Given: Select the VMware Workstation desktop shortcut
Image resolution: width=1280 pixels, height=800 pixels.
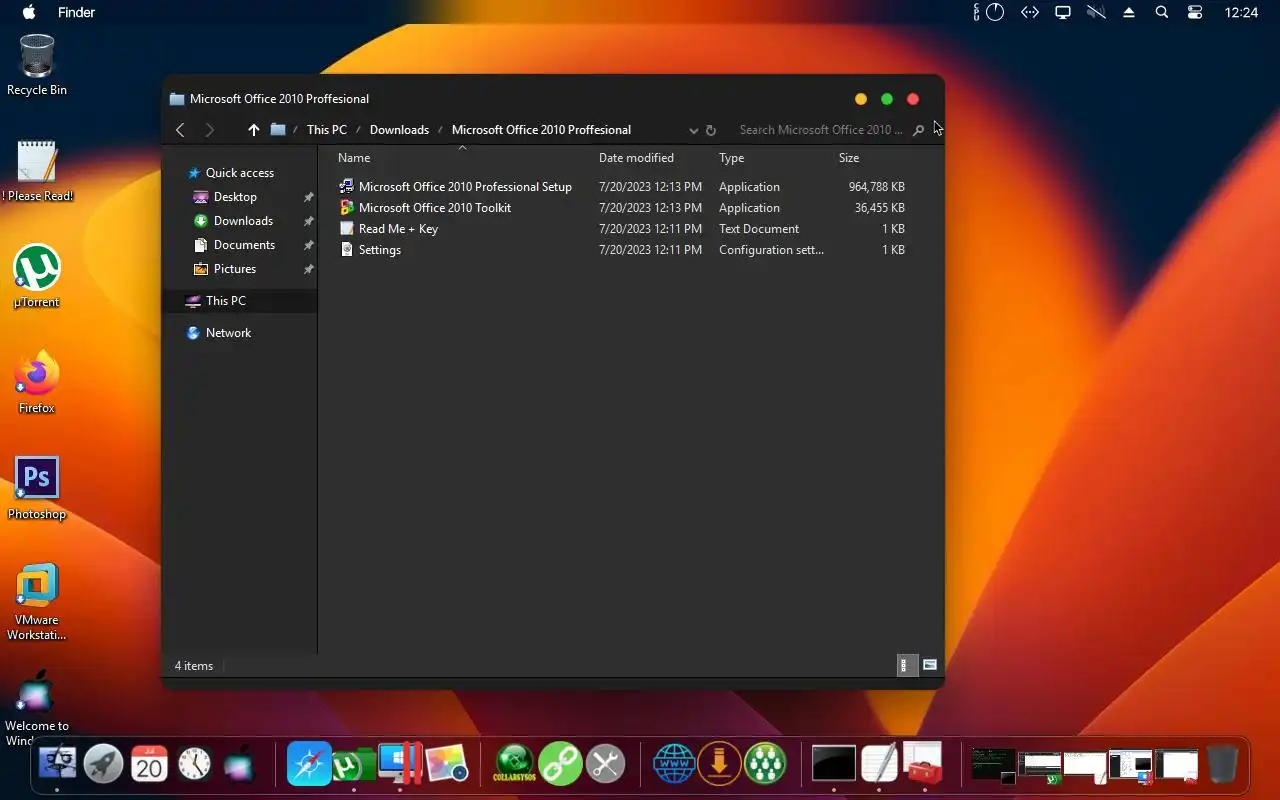Looking at the screenshot, I should click(37, 601).
